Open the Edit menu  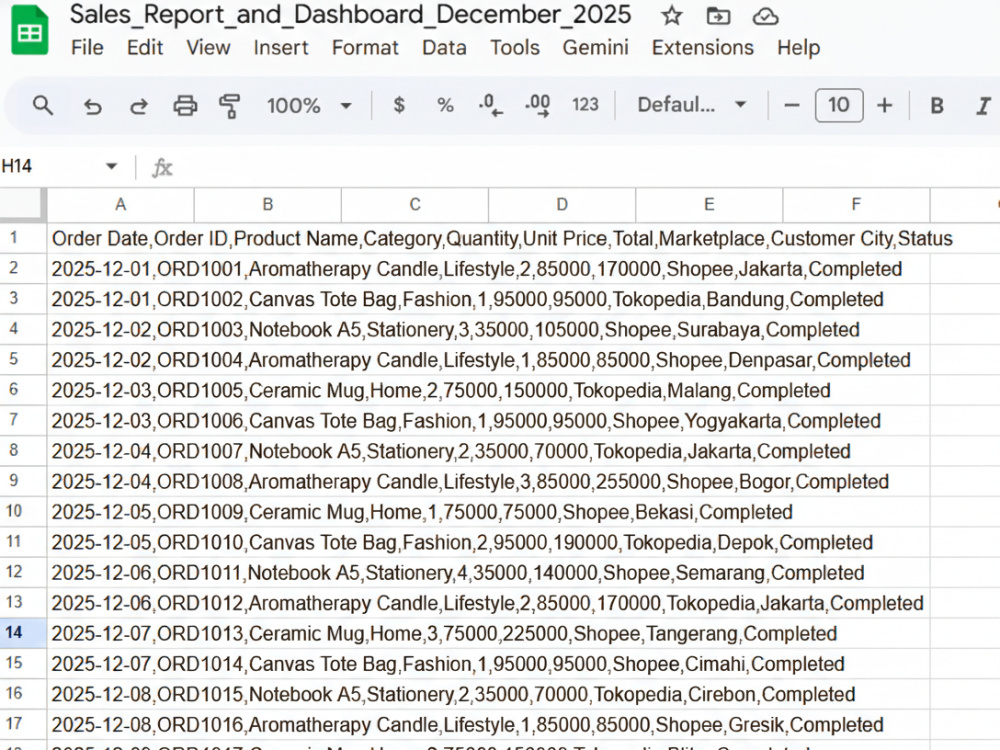pos(145,47)
